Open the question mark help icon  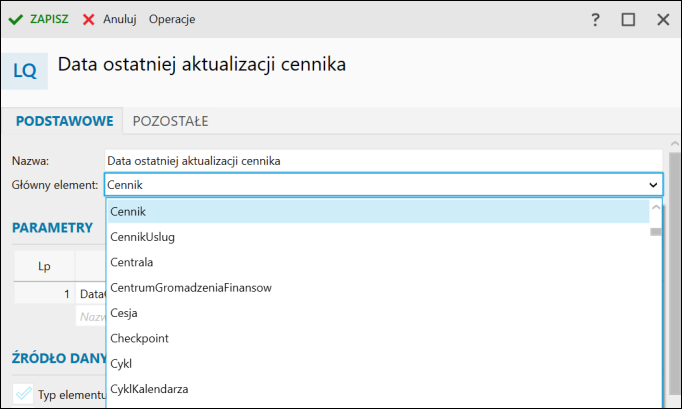point(595,19)
